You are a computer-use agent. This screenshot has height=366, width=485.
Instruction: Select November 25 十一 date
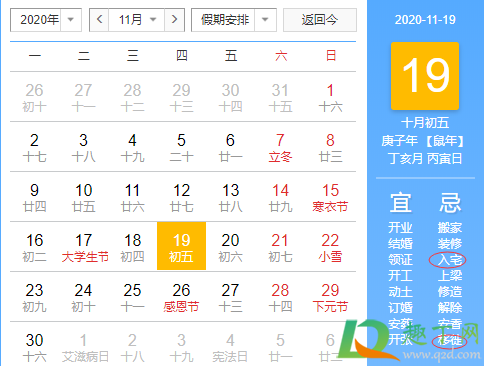click(x=132, y=297)
